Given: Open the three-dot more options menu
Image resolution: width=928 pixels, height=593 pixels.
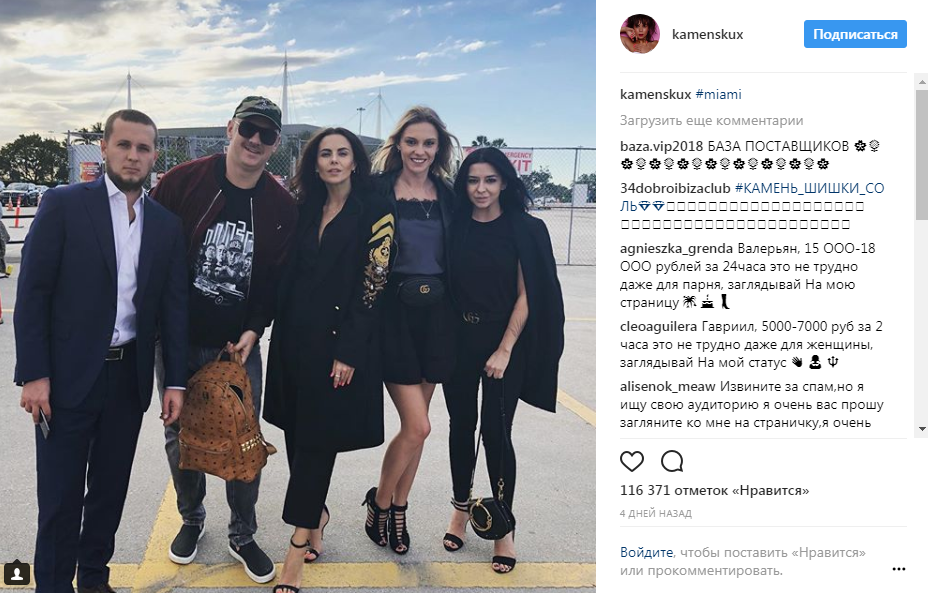Looking at the screenshot, I should point(898,569).
